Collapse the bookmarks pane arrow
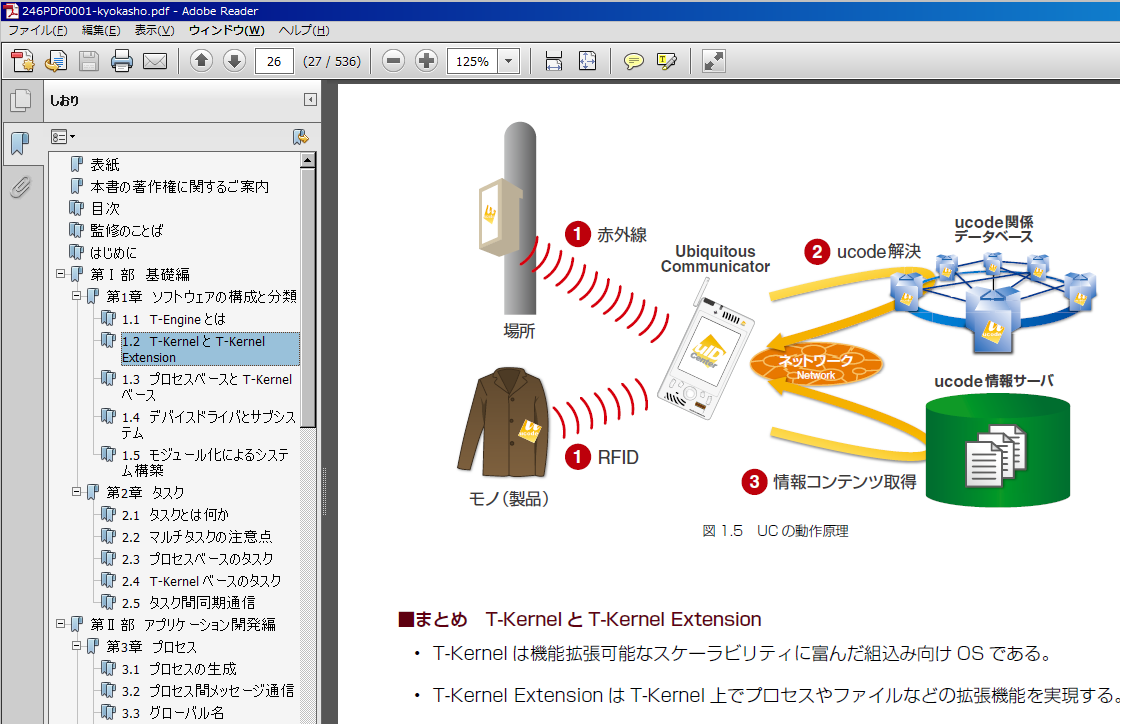1122x726 pixels. coord(310,99)
